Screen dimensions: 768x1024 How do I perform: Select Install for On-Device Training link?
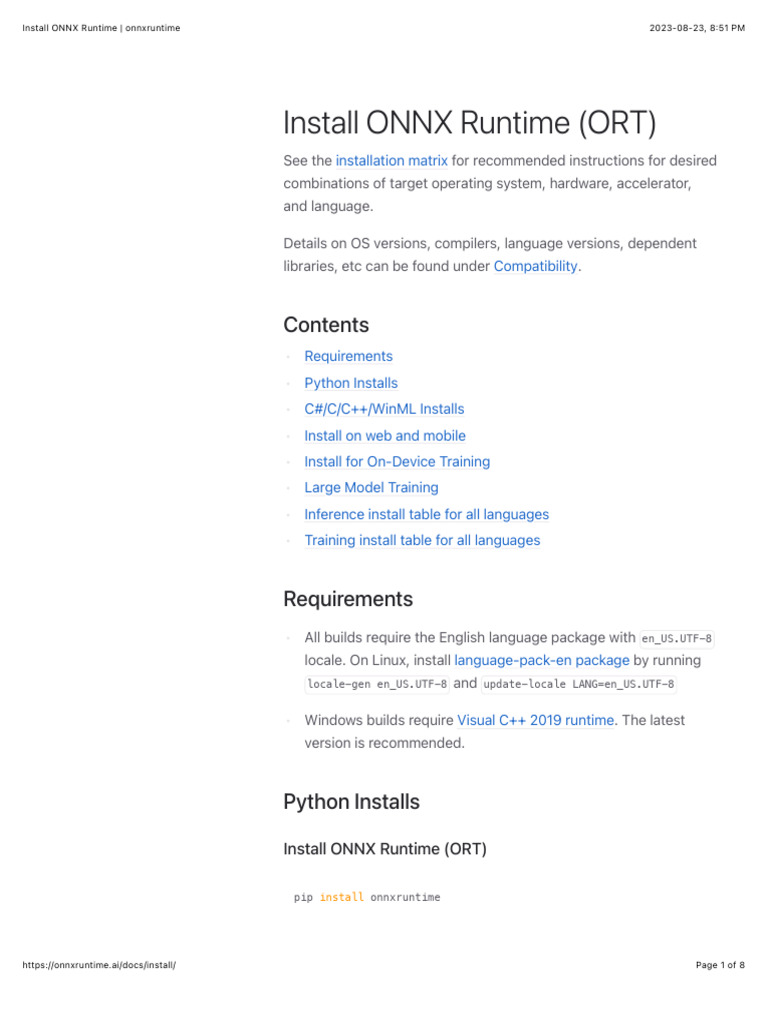(x=397, y=462)
